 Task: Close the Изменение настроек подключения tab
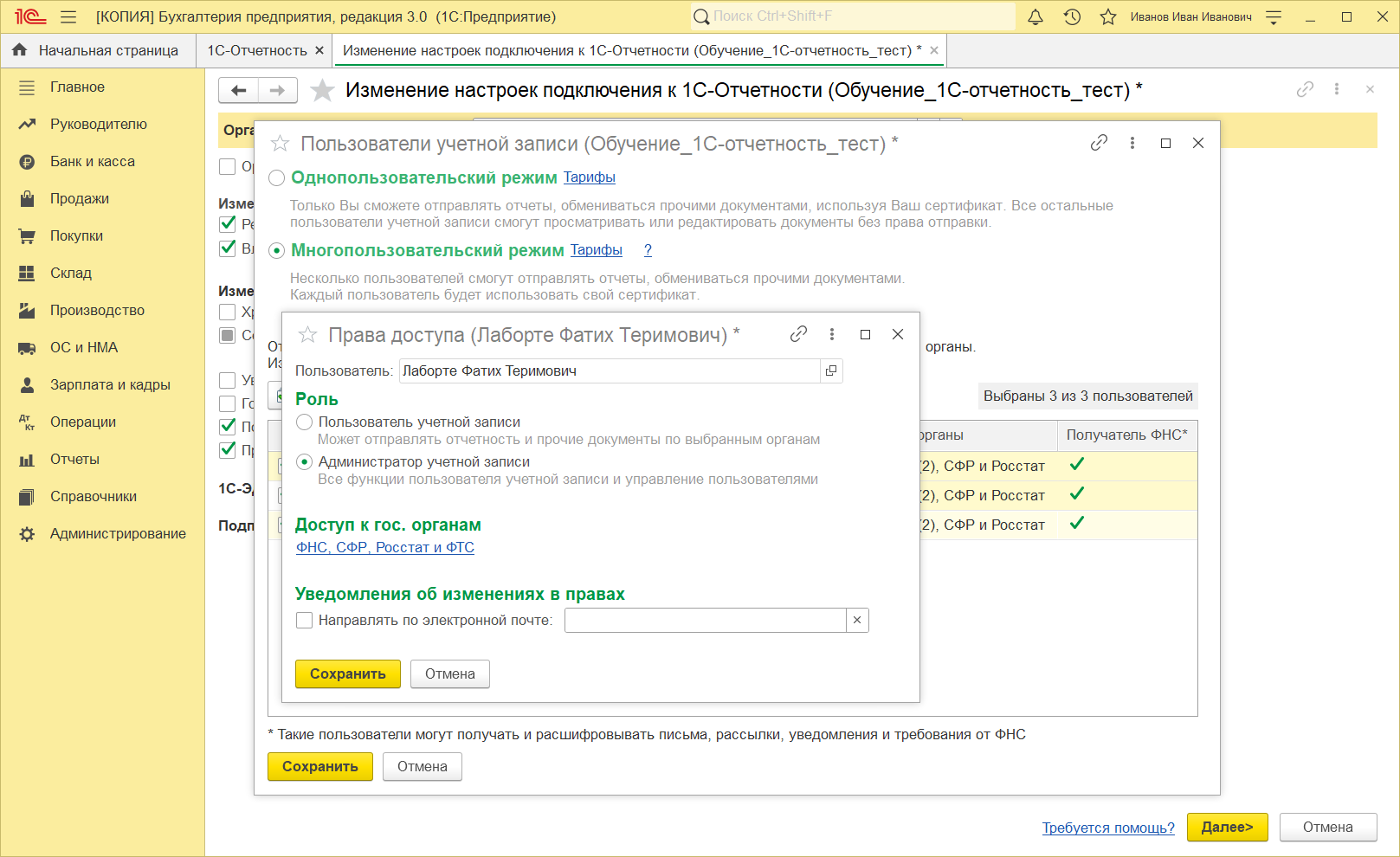[x=934, y=50]
